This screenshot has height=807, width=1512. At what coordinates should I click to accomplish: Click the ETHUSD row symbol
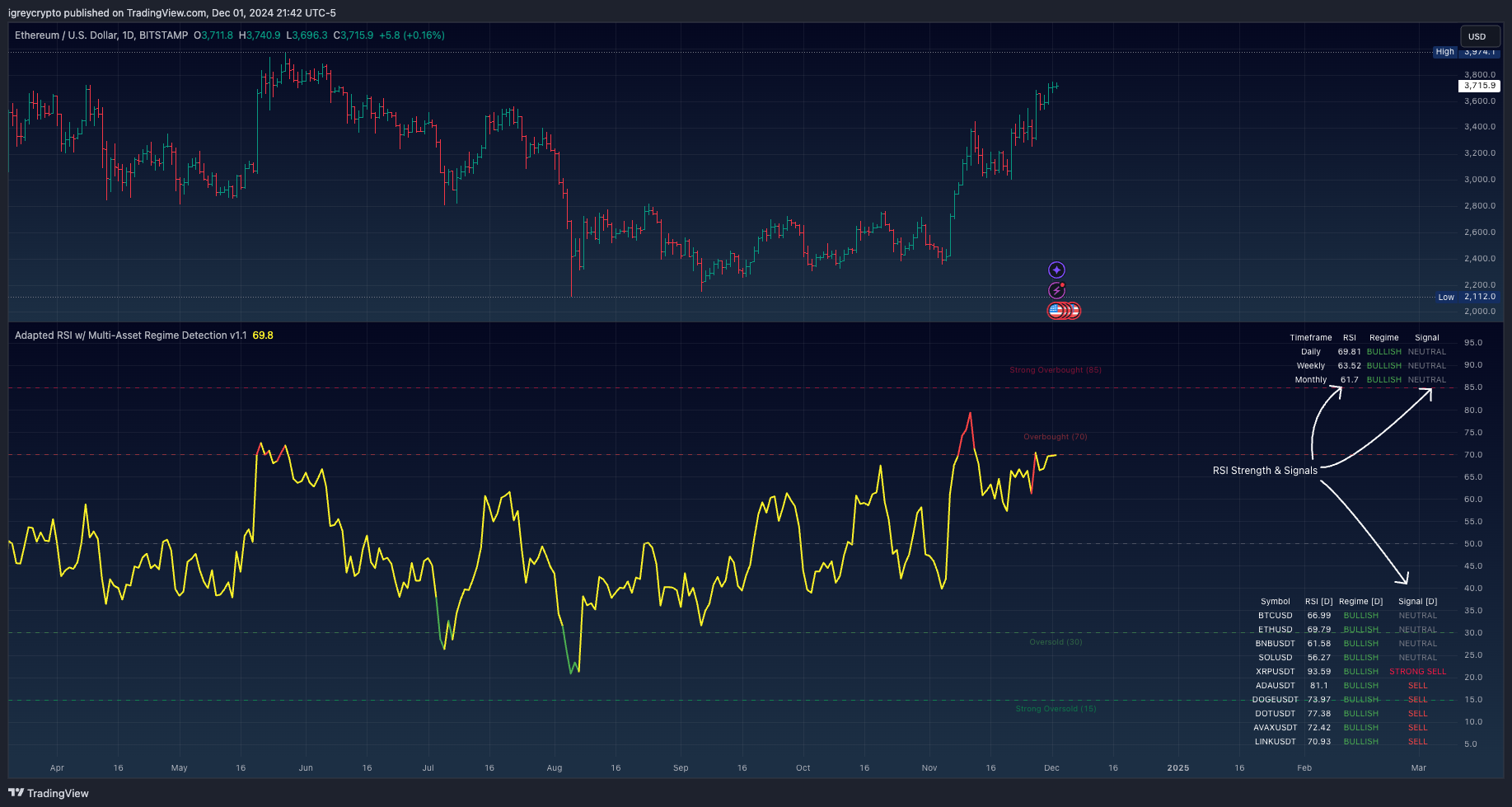click(x=1276, y=630)
